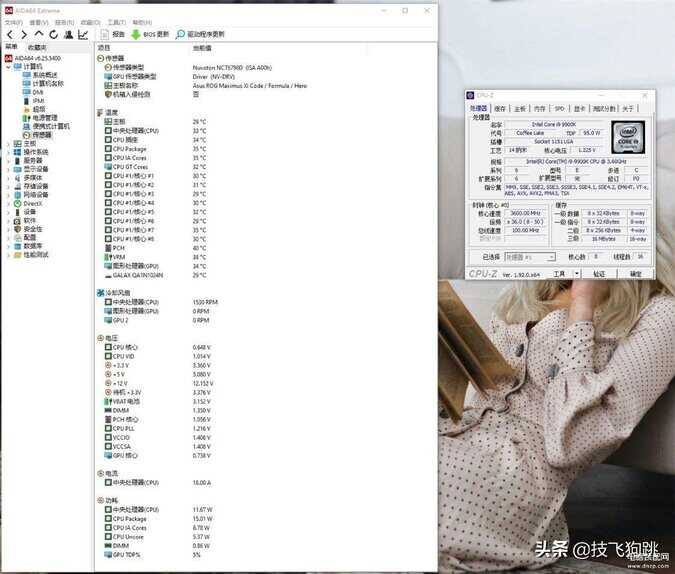Go up one level with up arrow
The height and width of the screenshot is (574, 675).
pos(39,34)
